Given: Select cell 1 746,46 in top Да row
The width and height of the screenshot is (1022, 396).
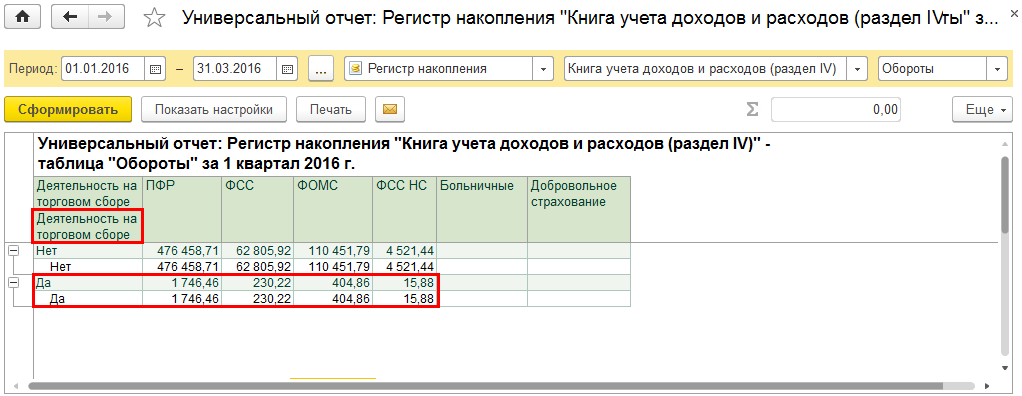Looking at the screenshot, I should [182, 283].
